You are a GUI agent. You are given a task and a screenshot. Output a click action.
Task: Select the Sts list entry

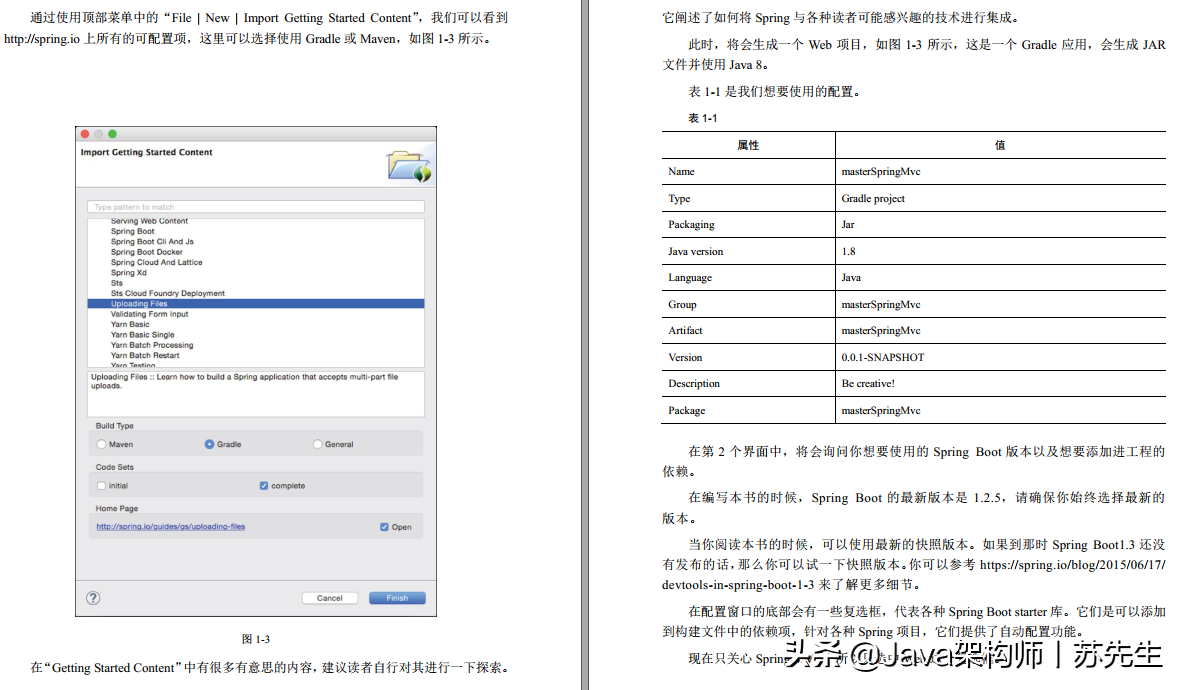(117, 284)
